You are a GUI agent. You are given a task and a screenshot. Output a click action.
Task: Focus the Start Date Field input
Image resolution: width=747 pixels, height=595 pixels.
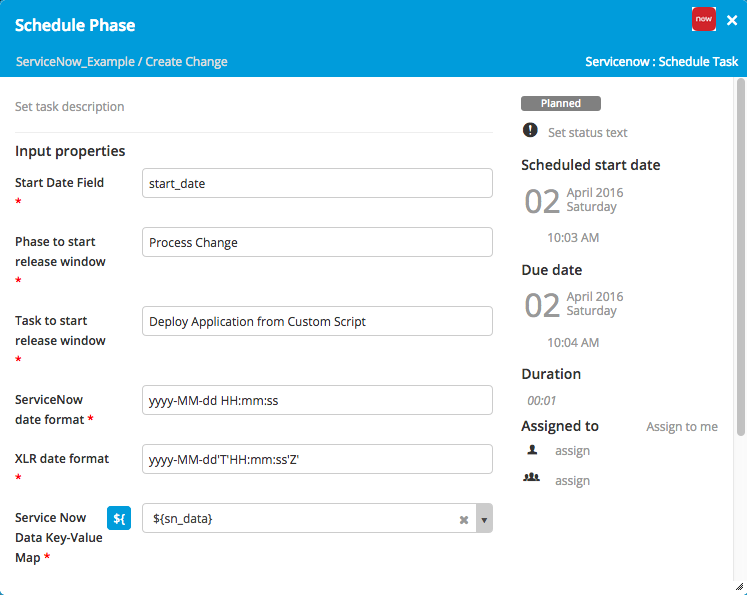pyautogui.click(x=317, y=183)
